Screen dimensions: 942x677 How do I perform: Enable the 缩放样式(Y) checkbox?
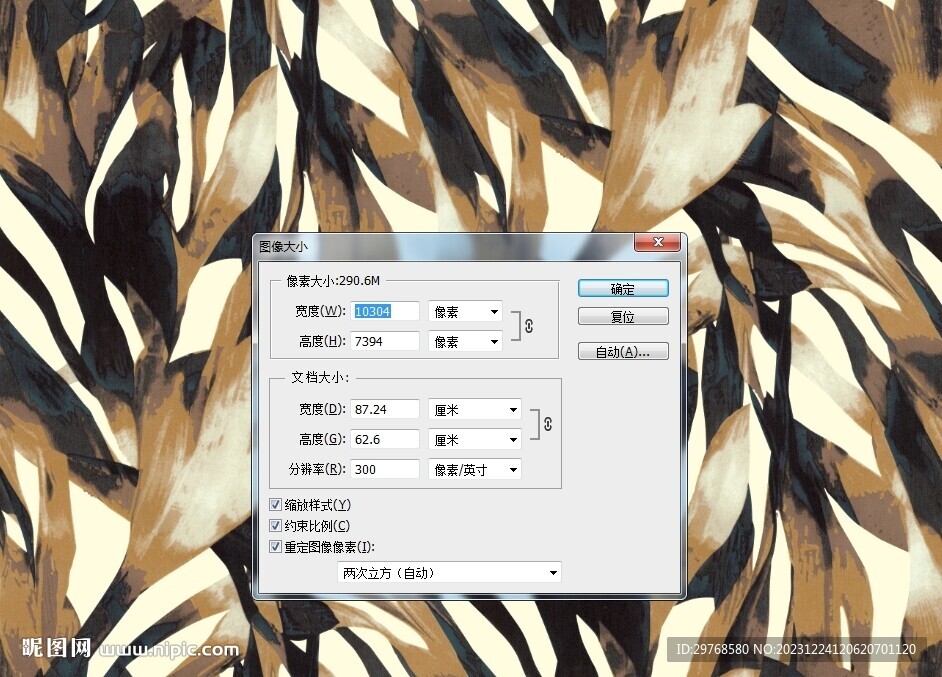pos(276,504)
